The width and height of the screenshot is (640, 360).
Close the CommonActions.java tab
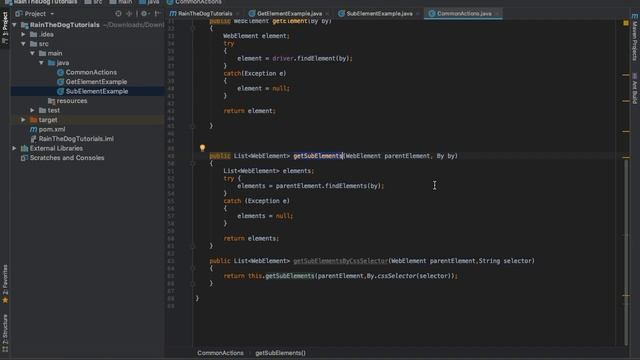[497, 13]
